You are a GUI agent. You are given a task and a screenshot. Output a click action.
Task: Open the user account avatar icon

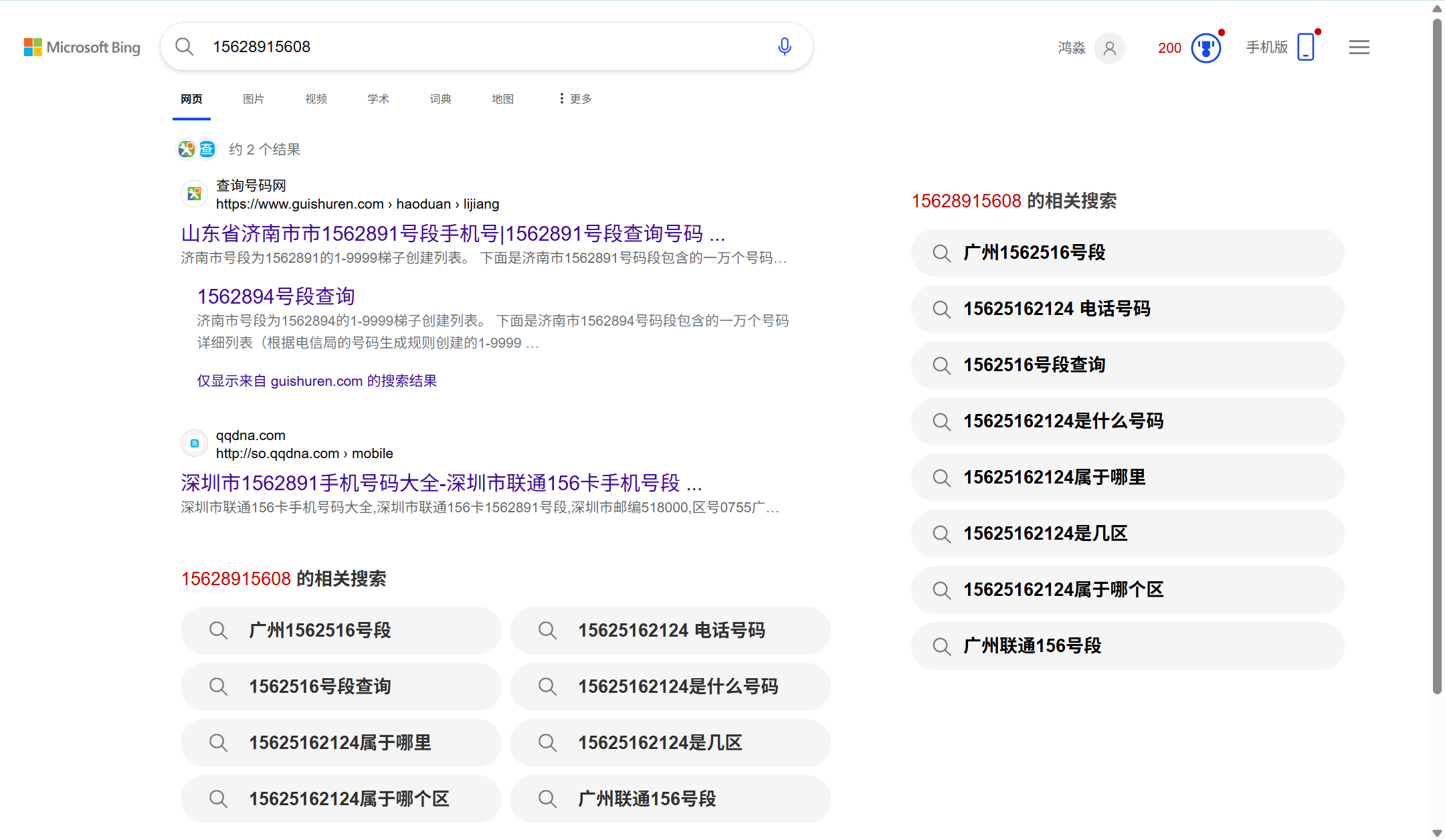tap(1110, 48)
